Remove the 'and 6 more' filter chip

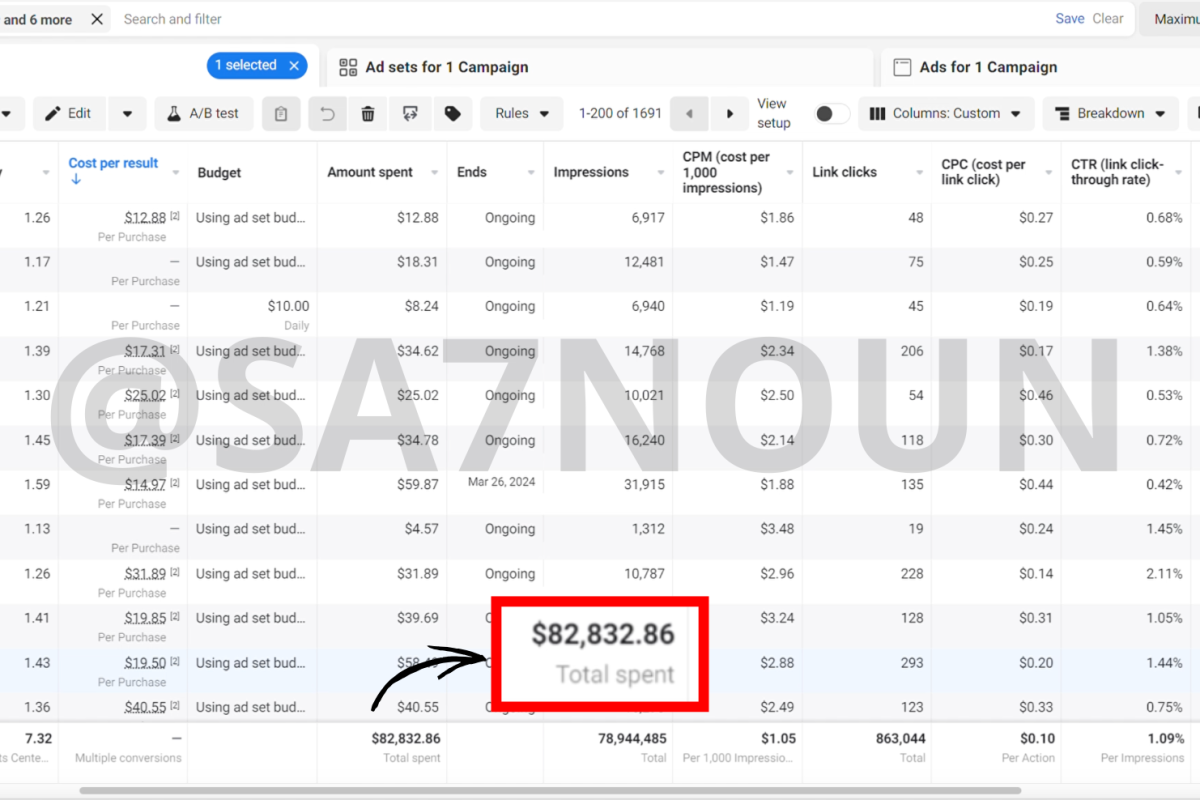point(97,19)
